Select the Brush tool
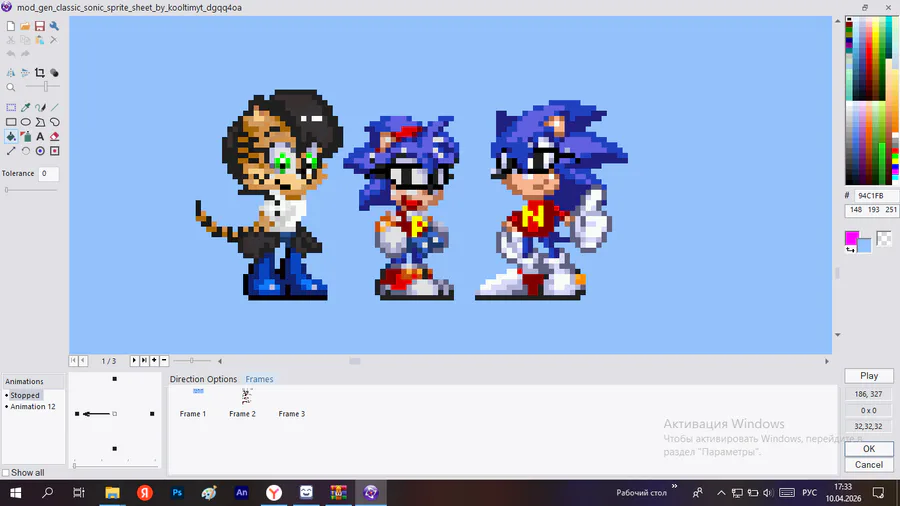The height and width of the screenshot is (506, 900). point(40,107)
